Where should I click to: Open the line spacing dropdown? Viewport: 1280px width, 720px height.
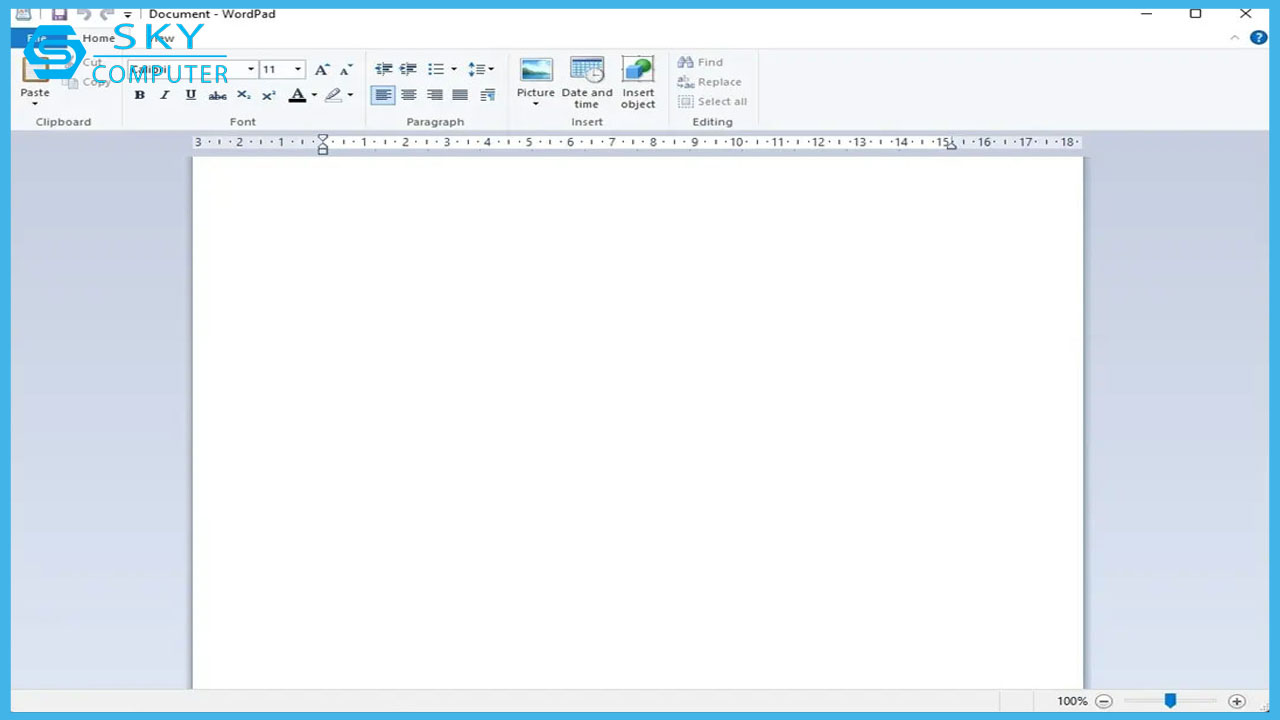click(x=489, y=69)
